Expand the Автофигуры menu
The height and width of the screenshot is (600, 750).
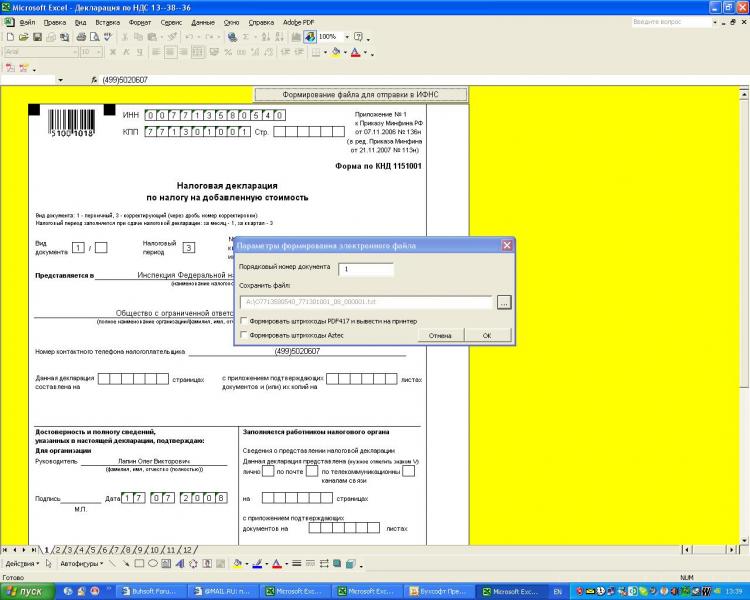[x=81, y=563]
